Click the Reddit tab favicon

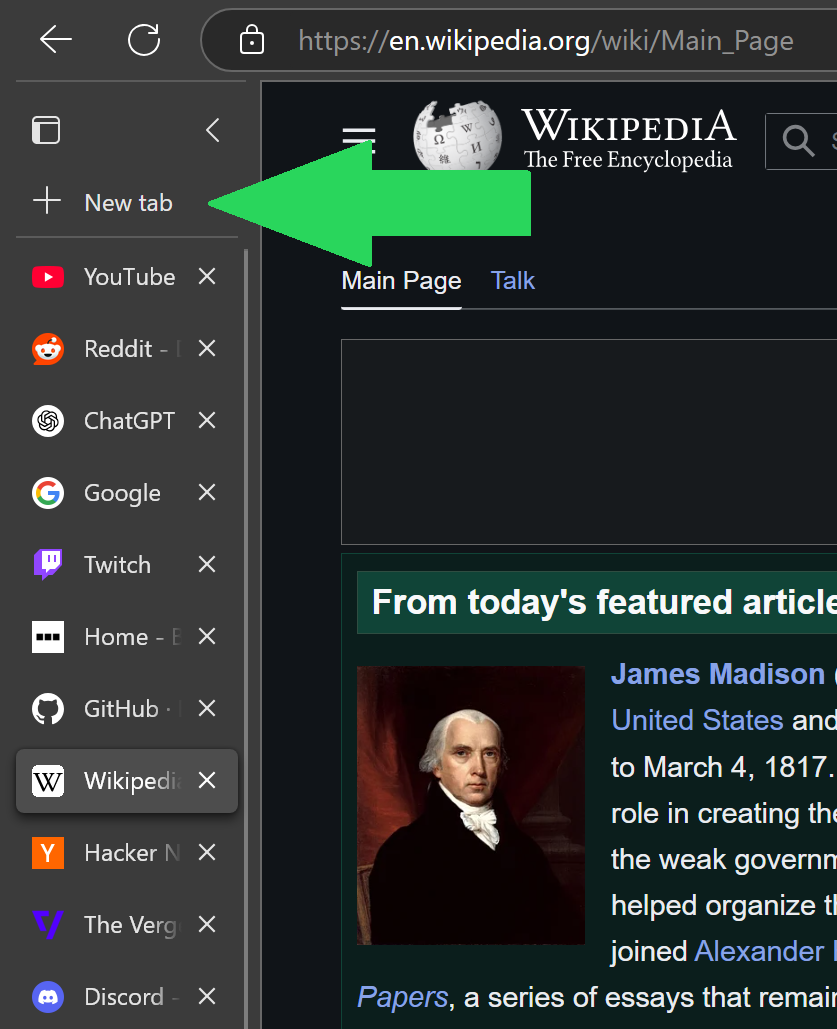[x=47, y=348]
